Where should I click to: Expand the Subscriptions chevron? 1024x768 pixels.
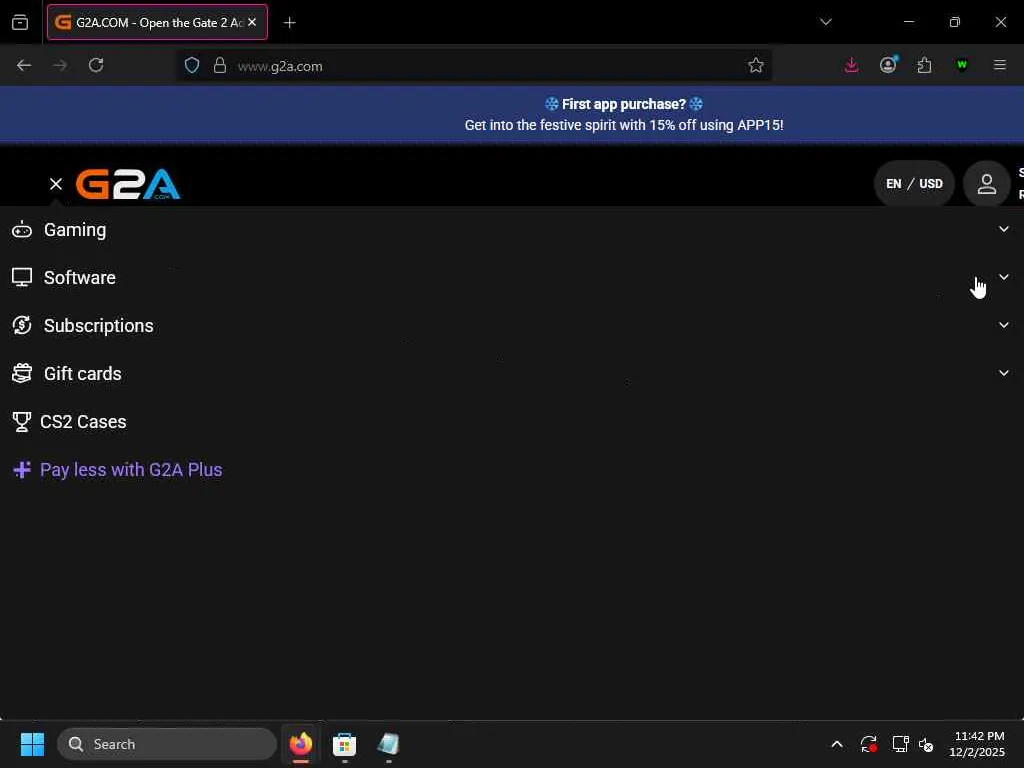tap(1004, 325)
